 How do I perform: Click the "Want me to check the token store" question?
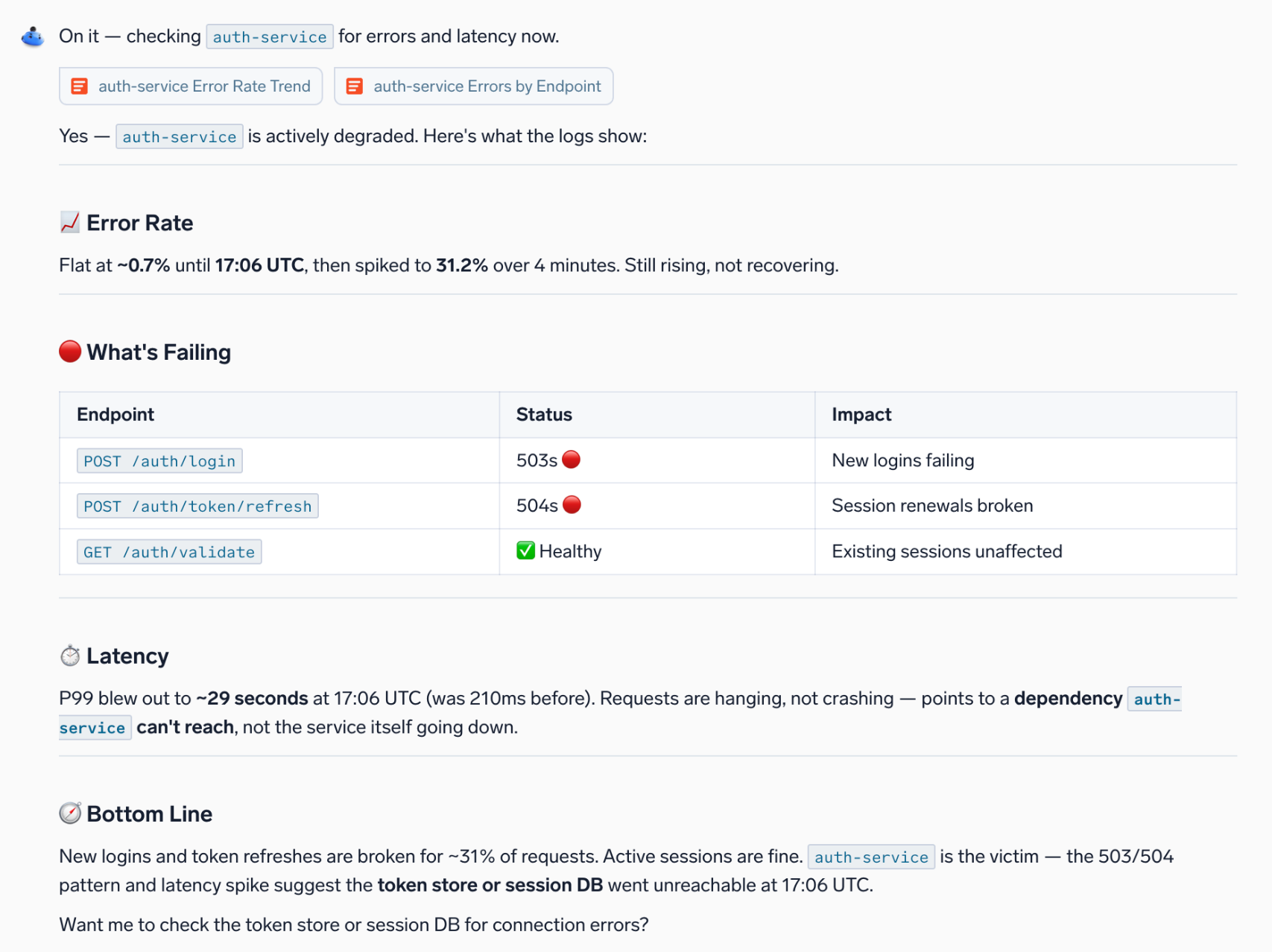(x=354, y=924)
